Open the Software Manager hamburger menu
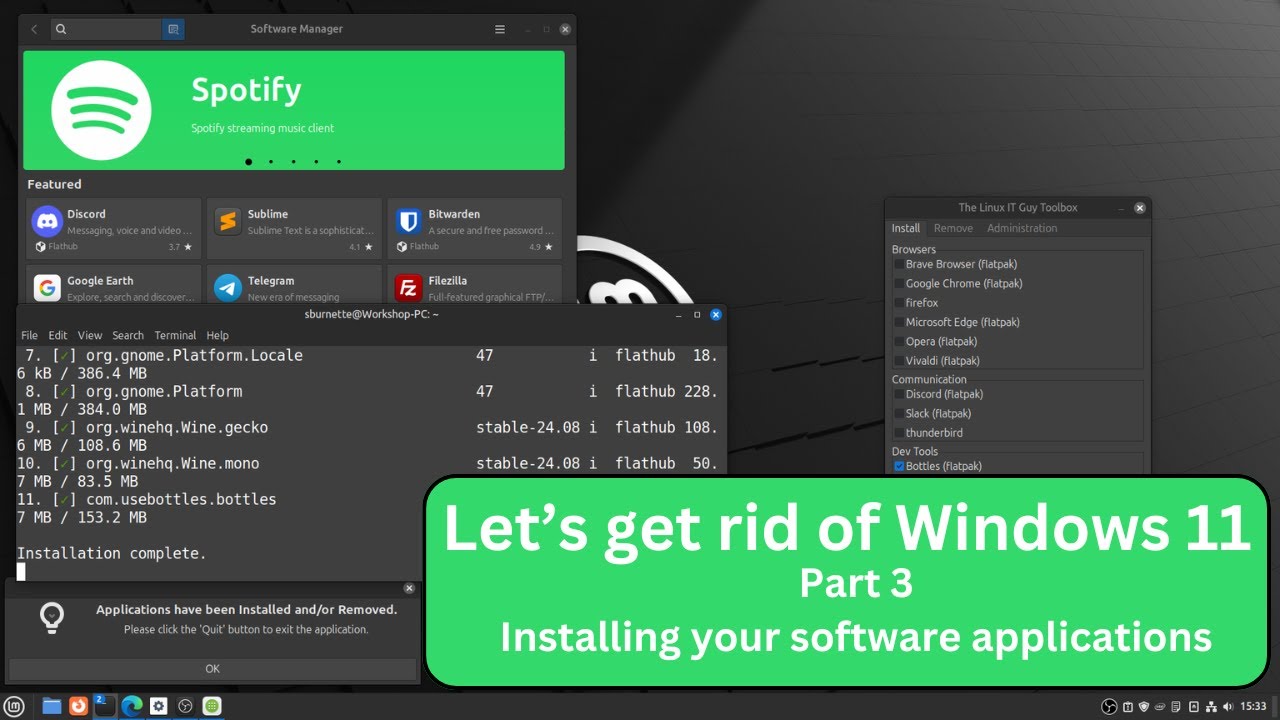The height and width of the screenshot is (720, 1280). pyautogui.click(x=500, y=29)
